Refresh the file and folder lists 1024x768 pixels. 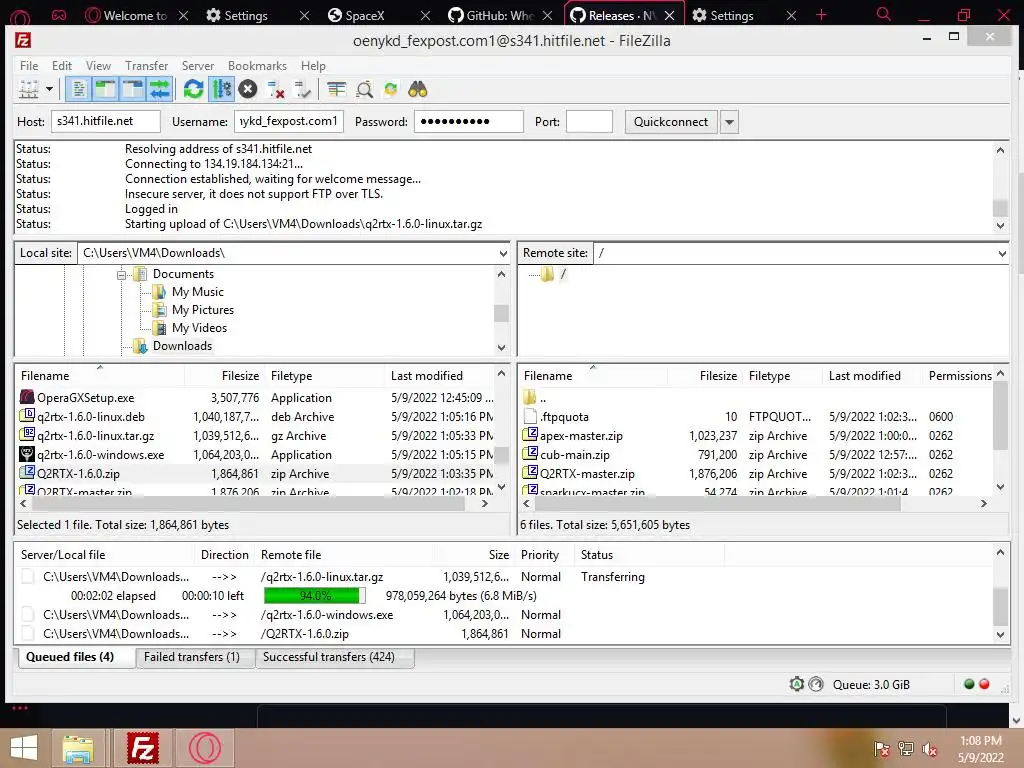coord(193,89)
